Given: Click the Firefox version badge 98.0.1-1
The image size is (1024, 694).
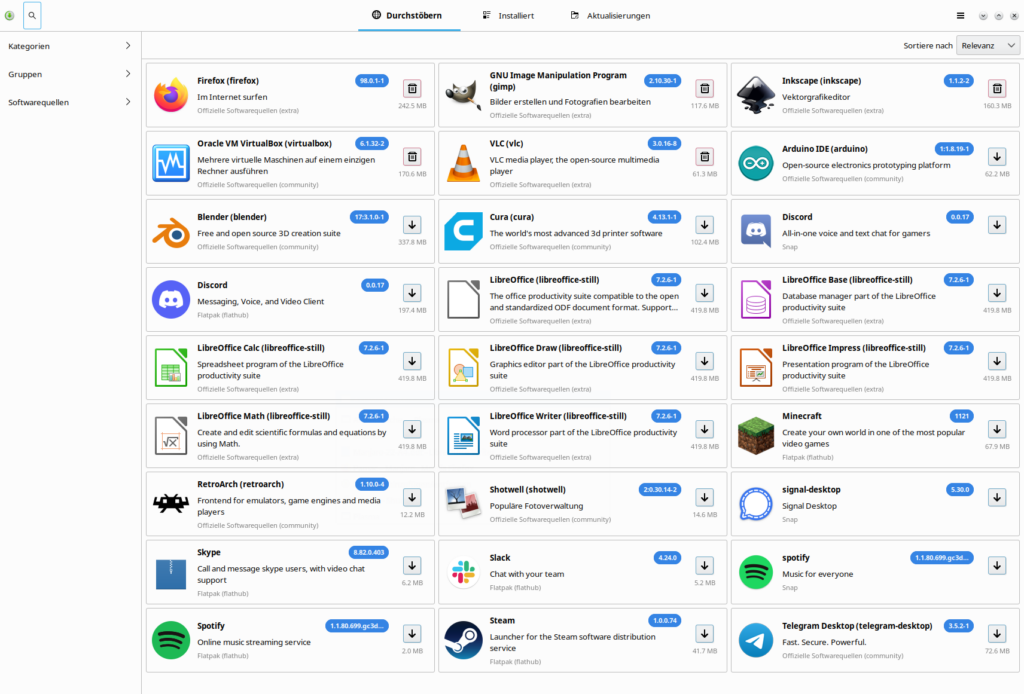Looking at the screenshot, I should tap(372, 81).
